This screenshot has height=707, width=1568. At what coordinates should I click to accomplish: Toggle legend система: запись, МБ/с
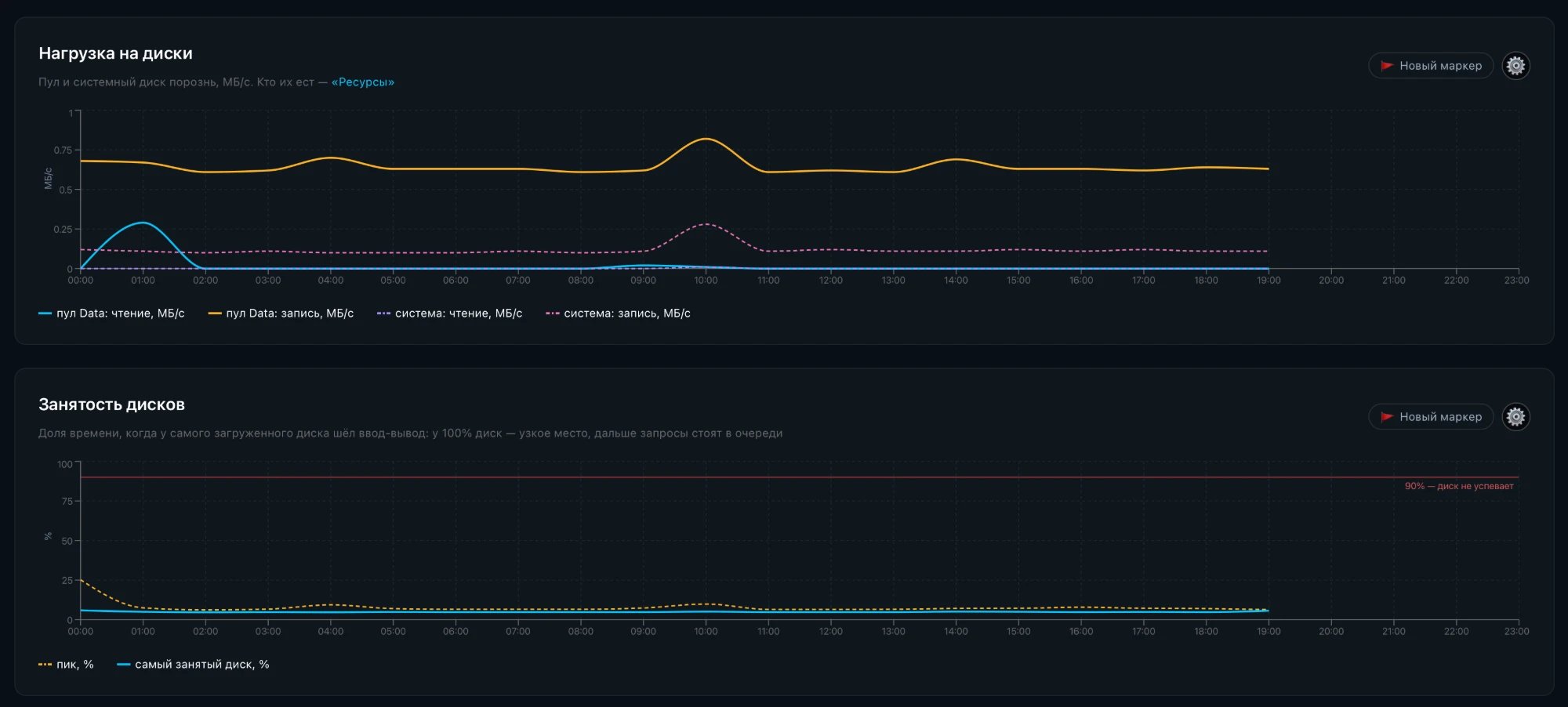tap(618, 314)
